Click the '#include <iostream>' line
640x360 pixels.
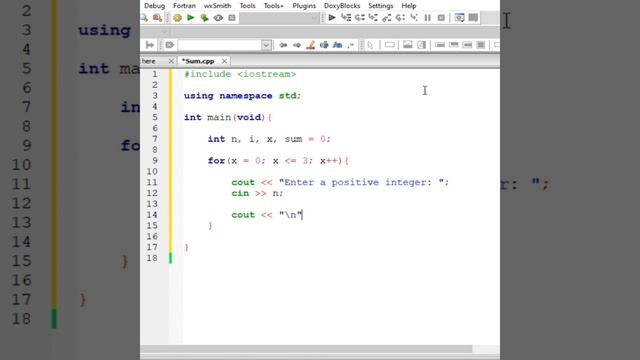coord(240,74)
